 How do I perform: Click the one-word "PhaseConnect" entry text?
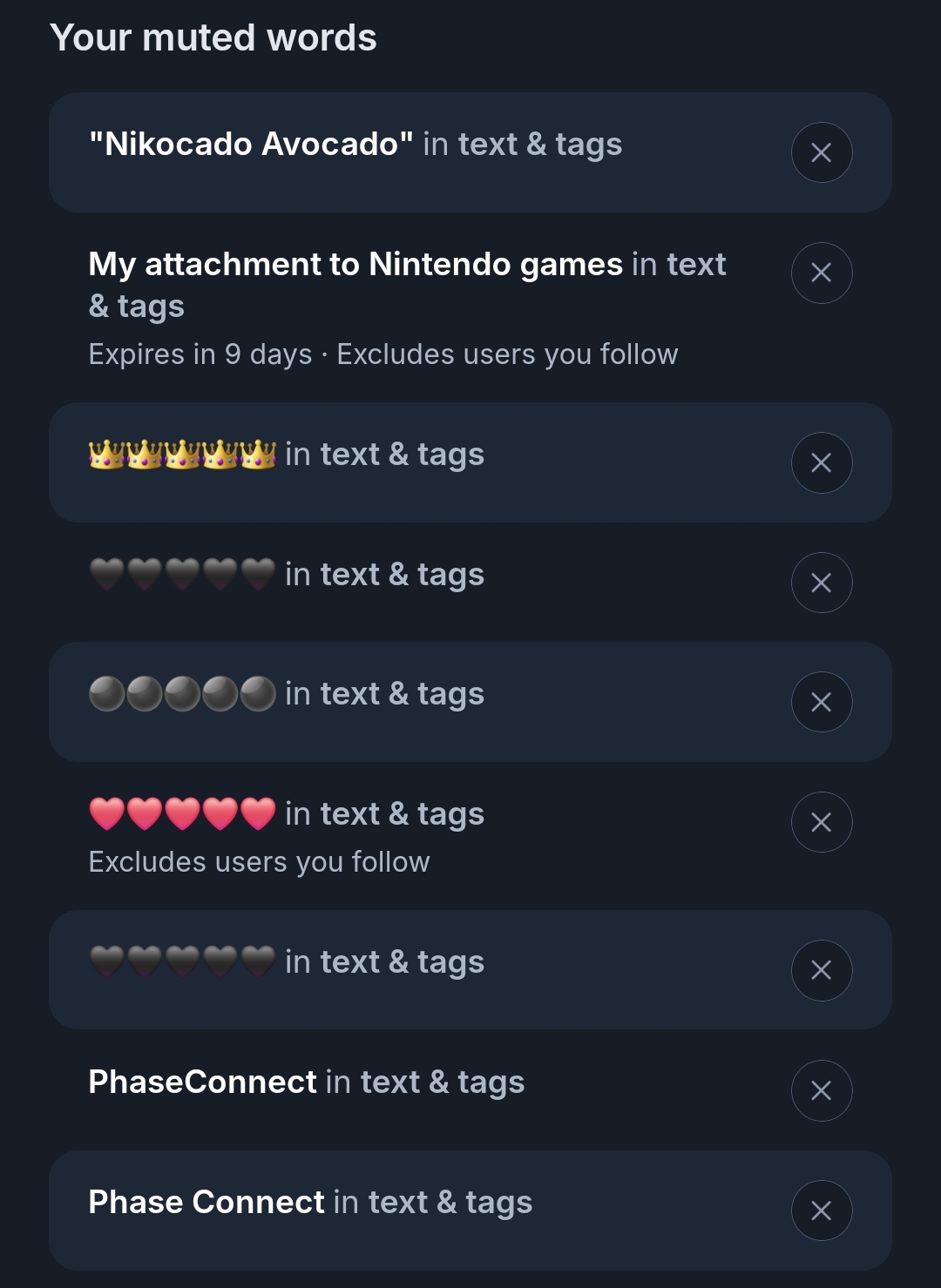202,1082
